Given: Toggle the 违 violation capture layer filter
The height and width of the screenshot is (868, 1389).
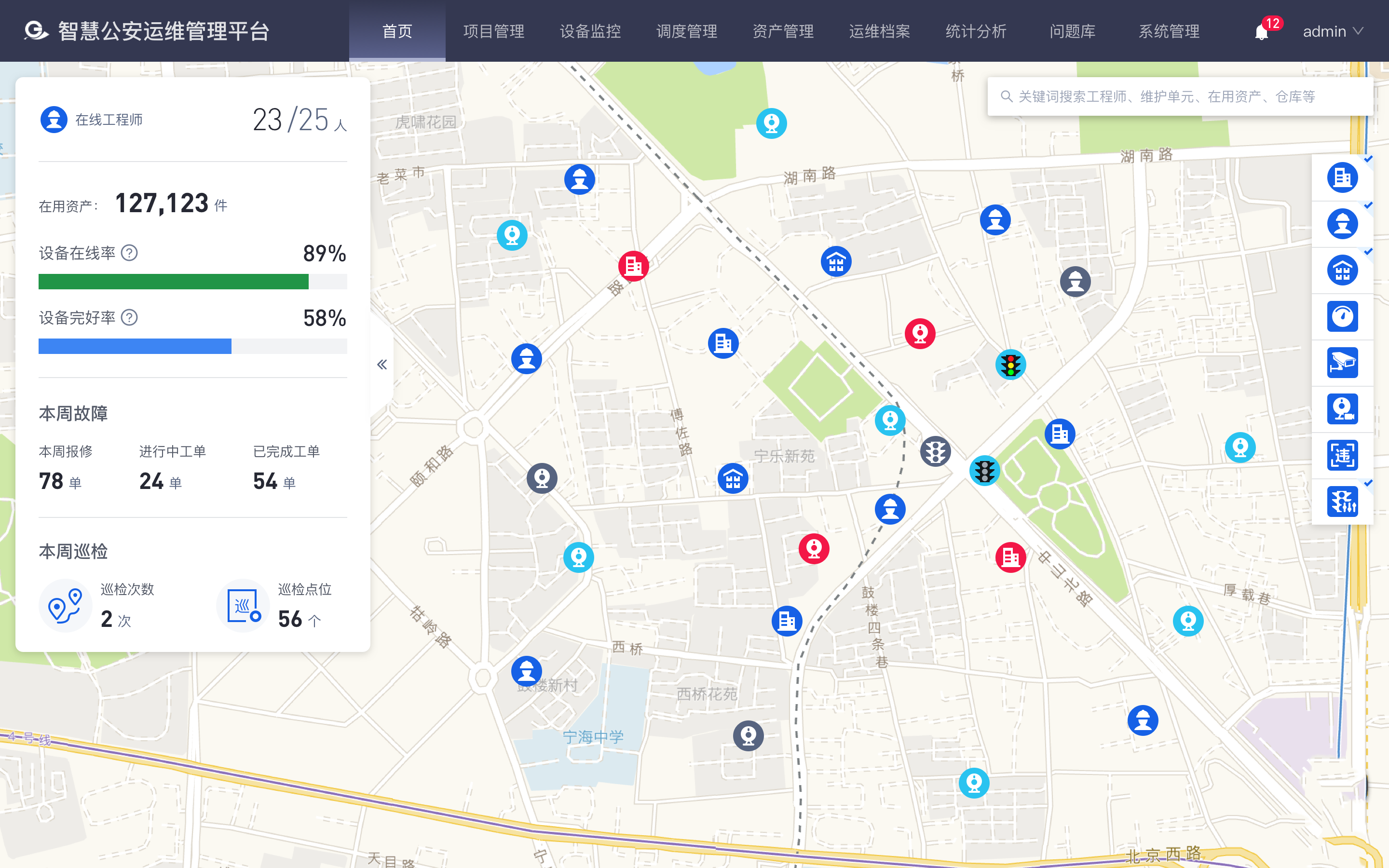Looking at the screenshot, I should pos(1343,455).
